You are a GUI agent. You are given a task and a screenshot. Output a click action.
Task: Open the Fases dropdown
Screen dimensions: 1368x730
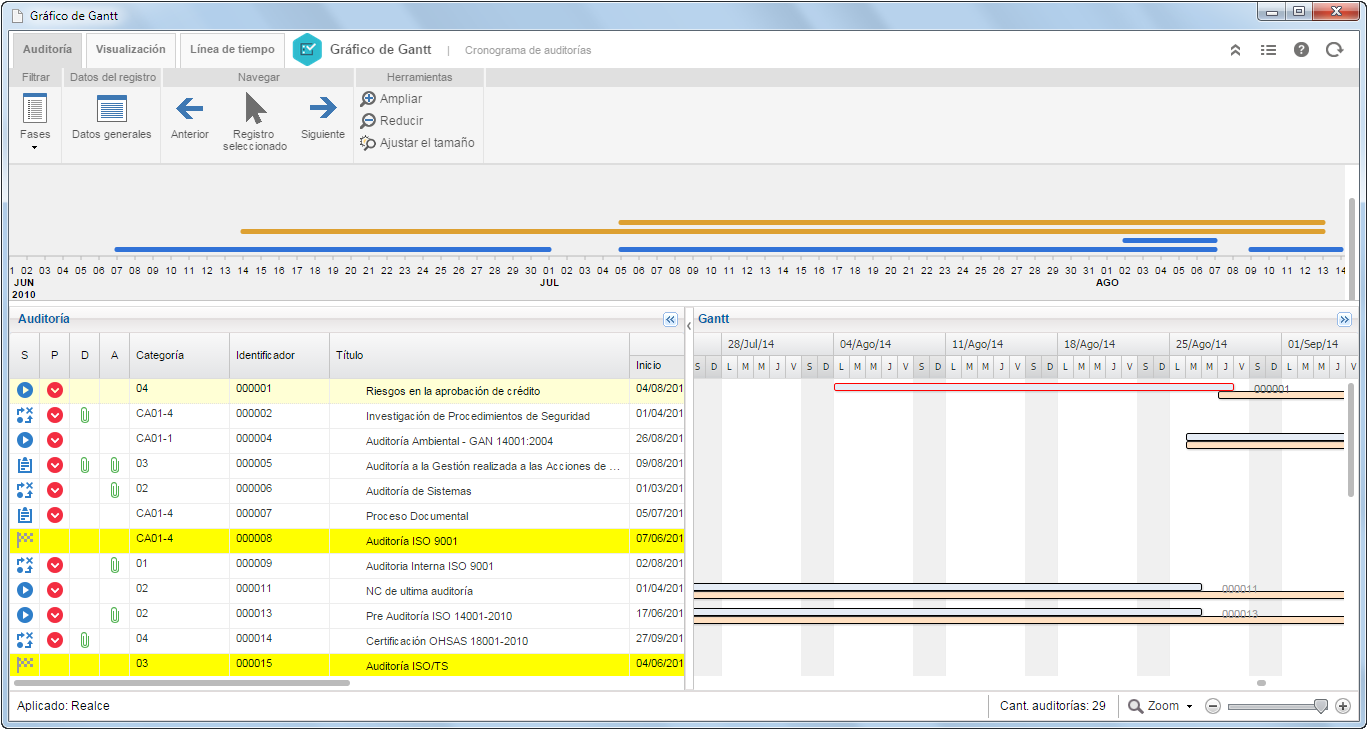[35, 123]
